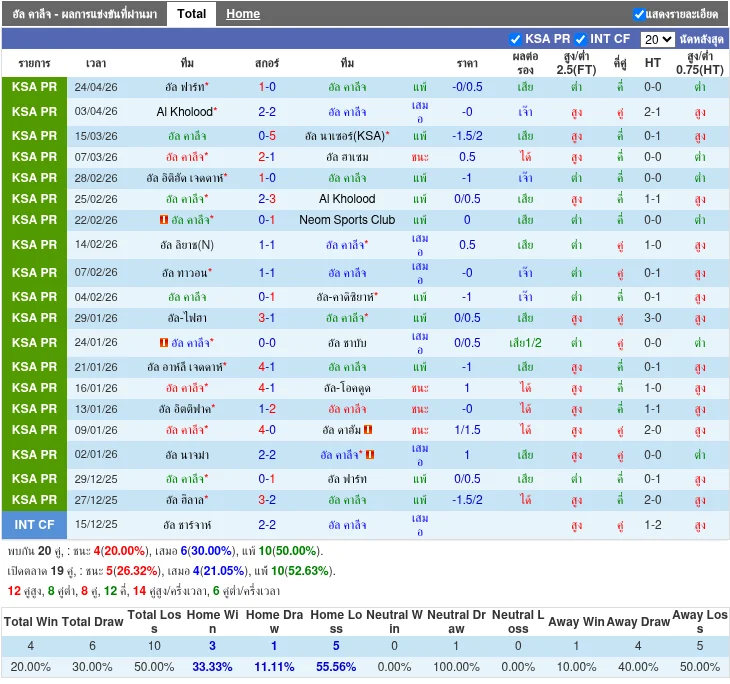Screen dimensions: 730x684
Task: Open the Neom Sports Club team link
Action: pyautogui.click(x=347, y=220)
